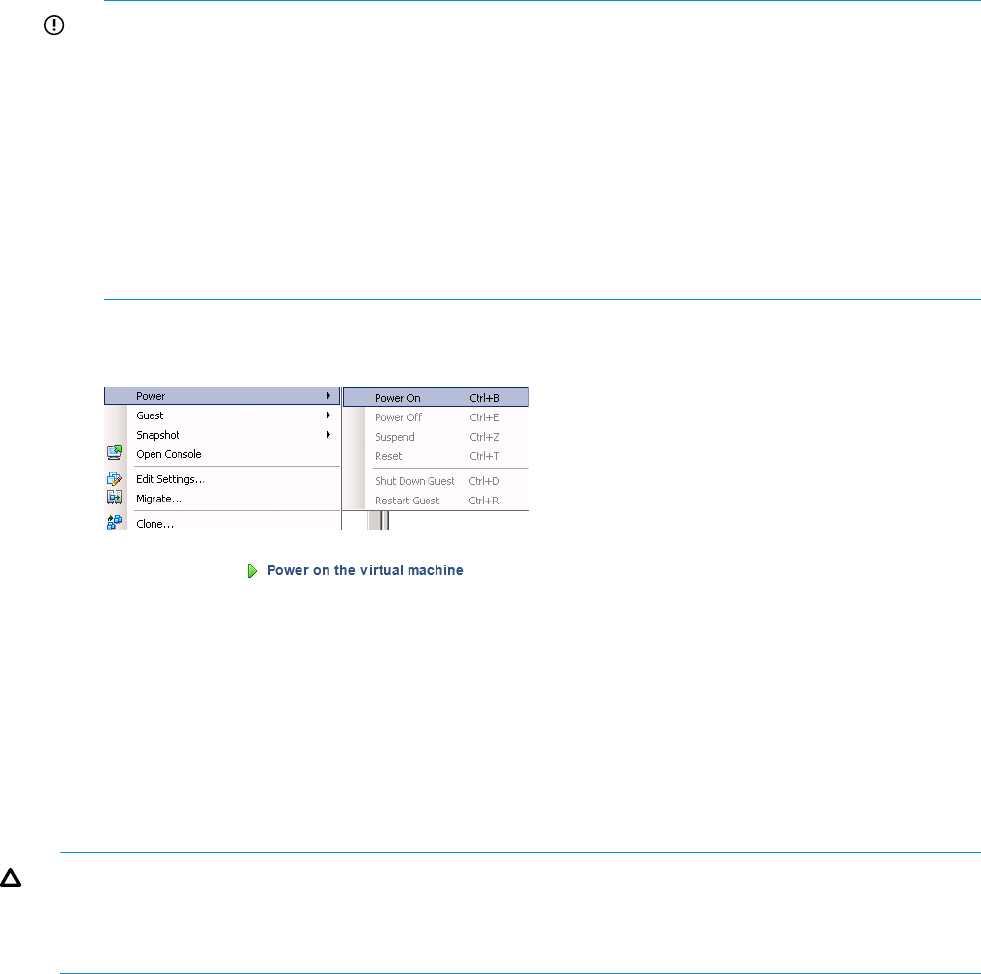Click the Snapshot submenu arrow
This screenshot has width=981, height=974.
(328, 435)
